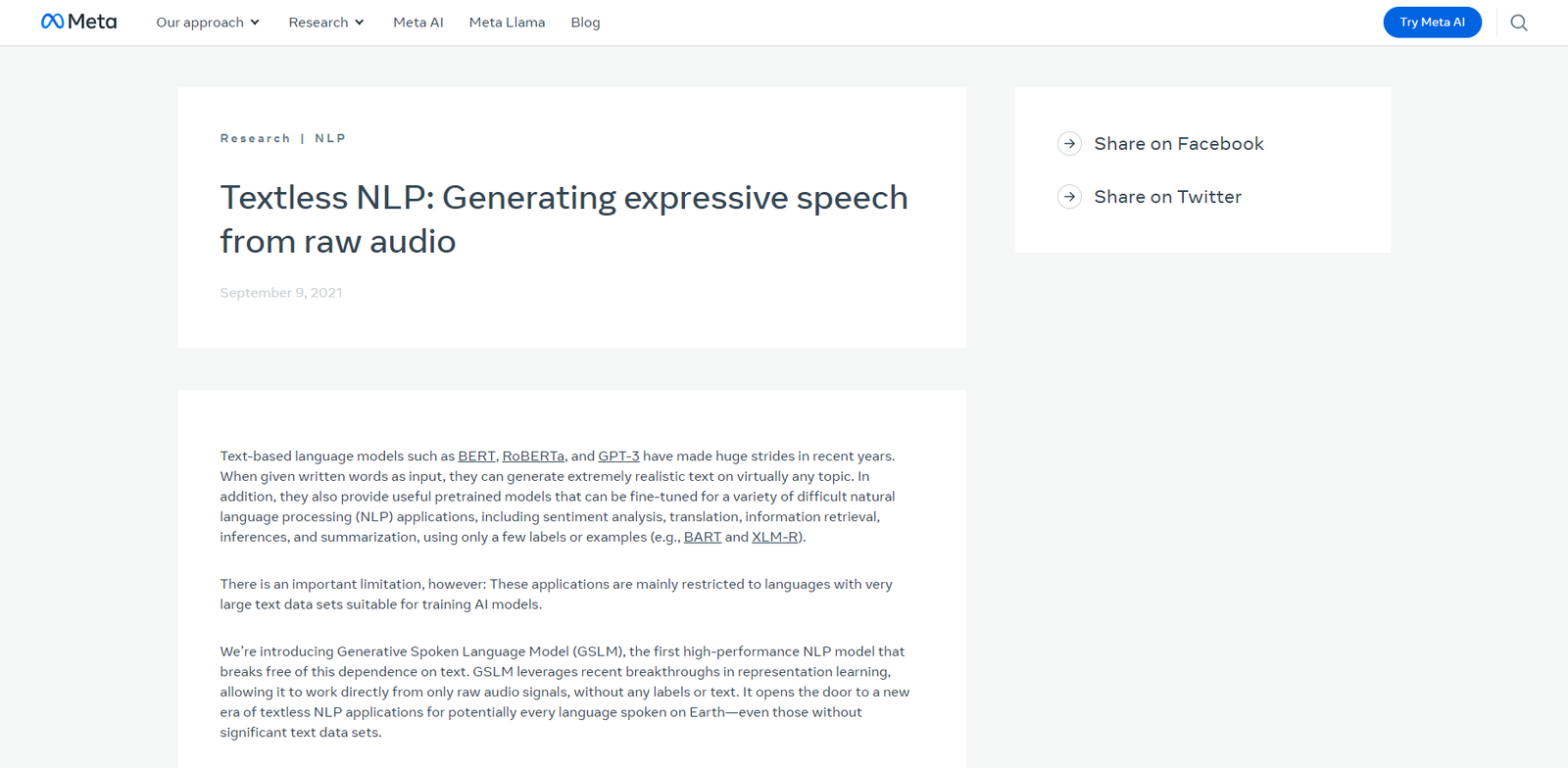
Task: Click the Try Meta AI button
Action: click(x=1432, y=22)
